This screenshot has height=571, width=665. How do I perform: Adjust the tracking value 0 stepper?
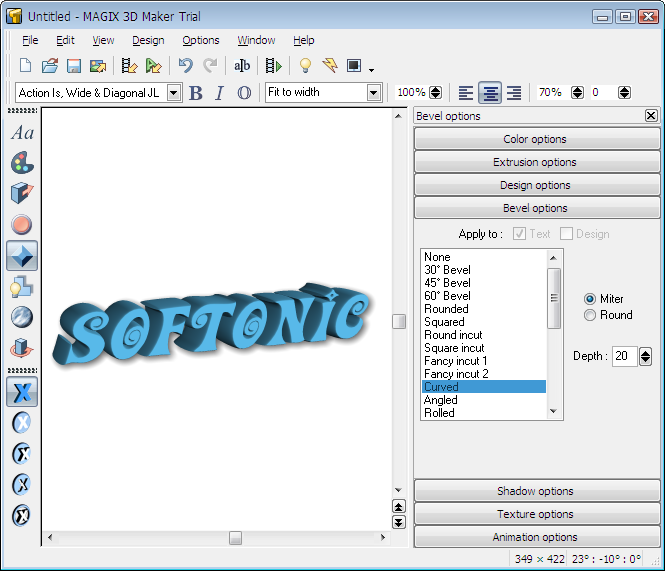tap(624, 92)
